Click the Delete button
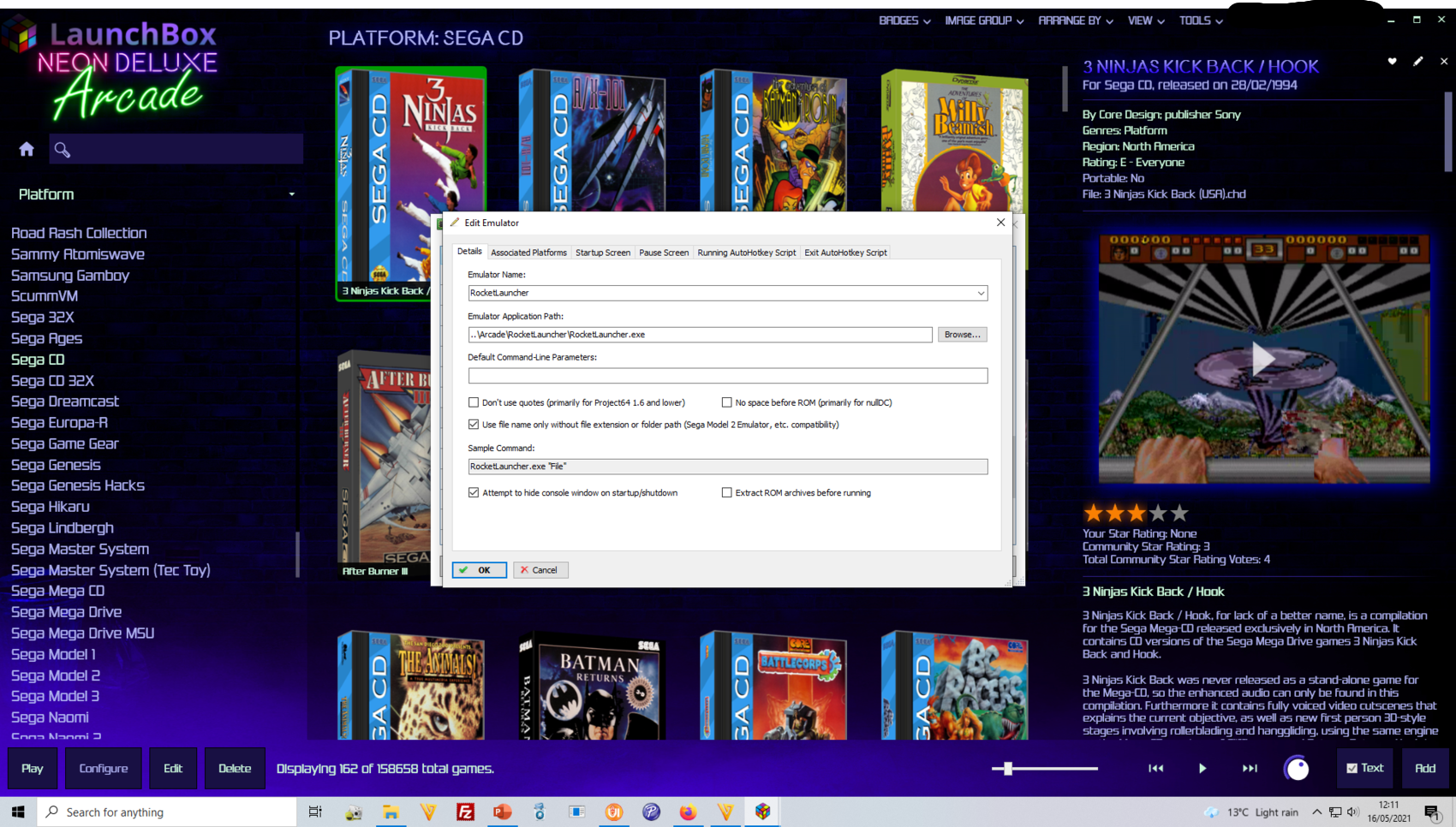This screenshot has height=827, width=1456. click(235, 768)
